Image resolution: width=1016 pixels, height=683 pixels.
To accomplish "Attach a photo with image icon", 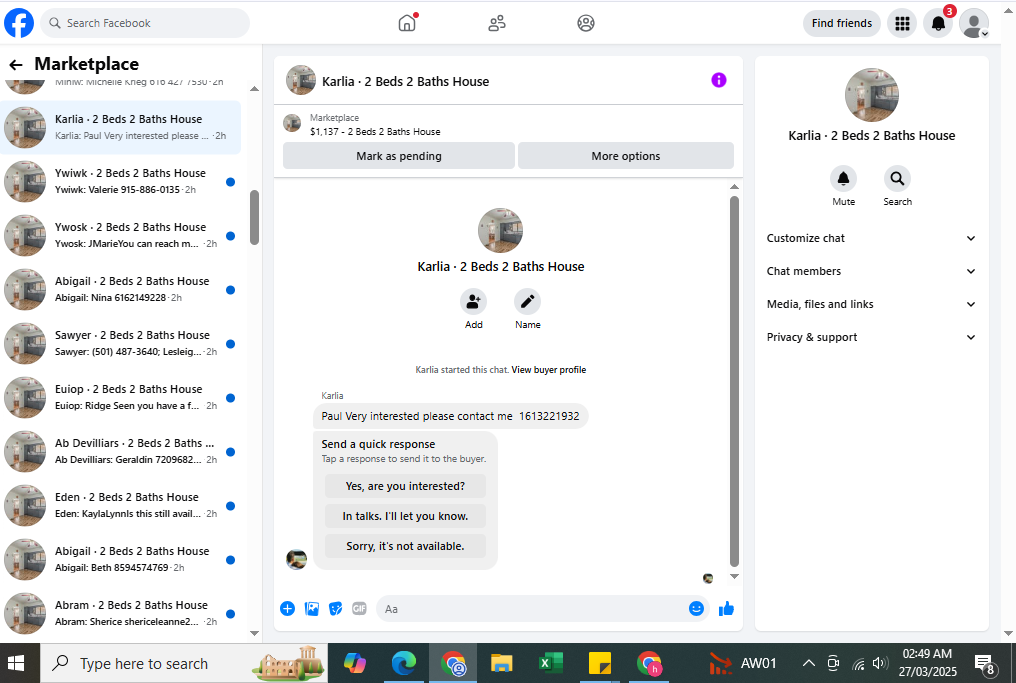I will coord(312,608).
